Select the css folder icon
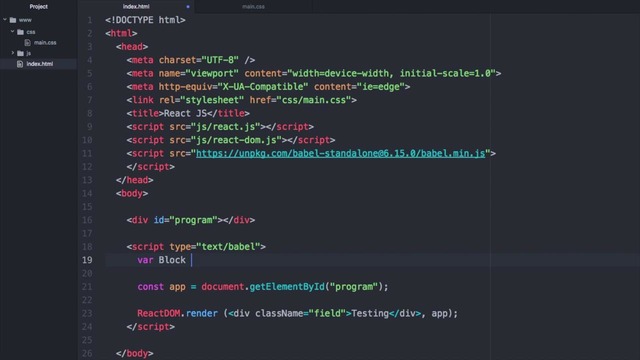The width and height of the screenshot is (640, 360). [x=20, y=32]
